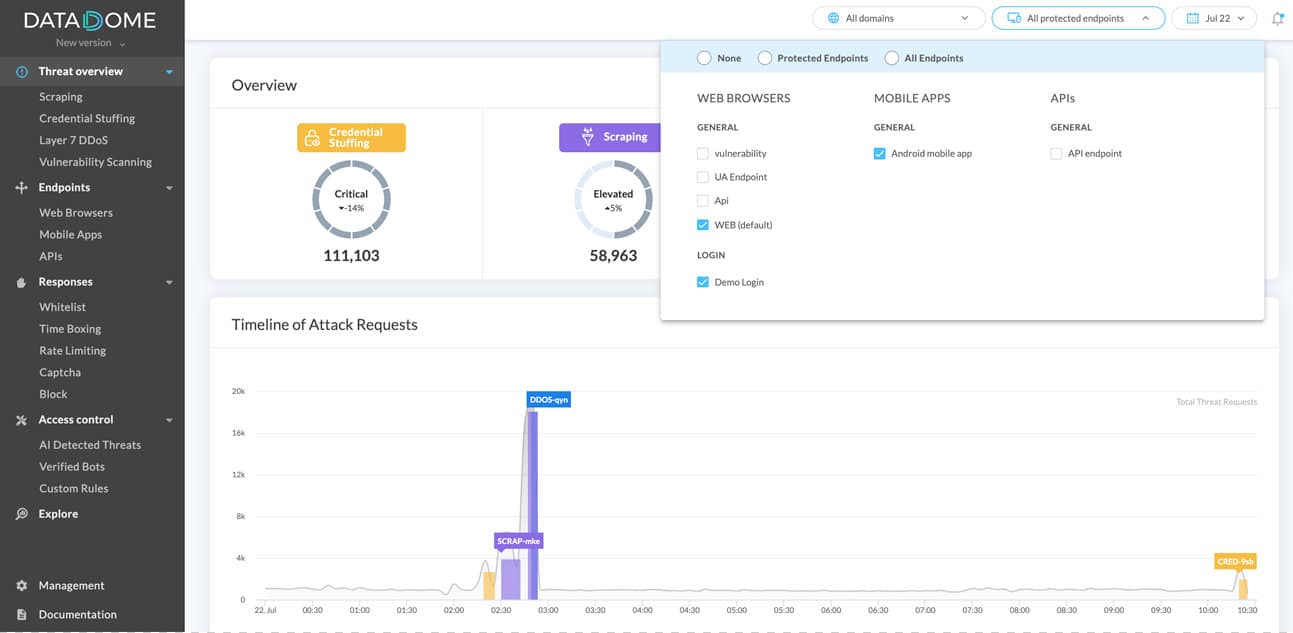Click the Explore magnifier icon
This screenshot has width=1293, height=633.
pos(21,514)
